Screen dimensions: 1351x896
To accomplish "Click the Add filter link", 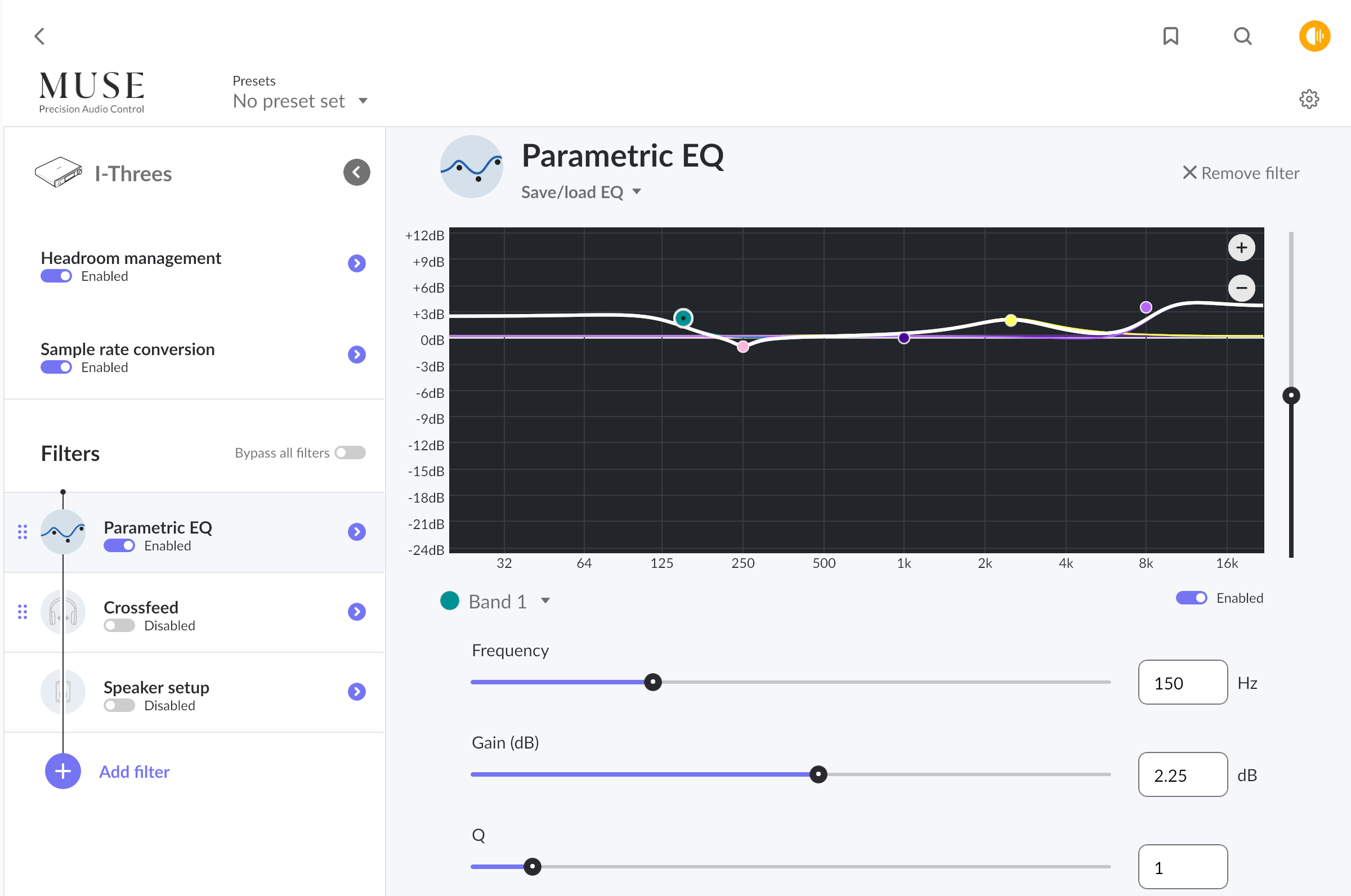I will (135, 772).
